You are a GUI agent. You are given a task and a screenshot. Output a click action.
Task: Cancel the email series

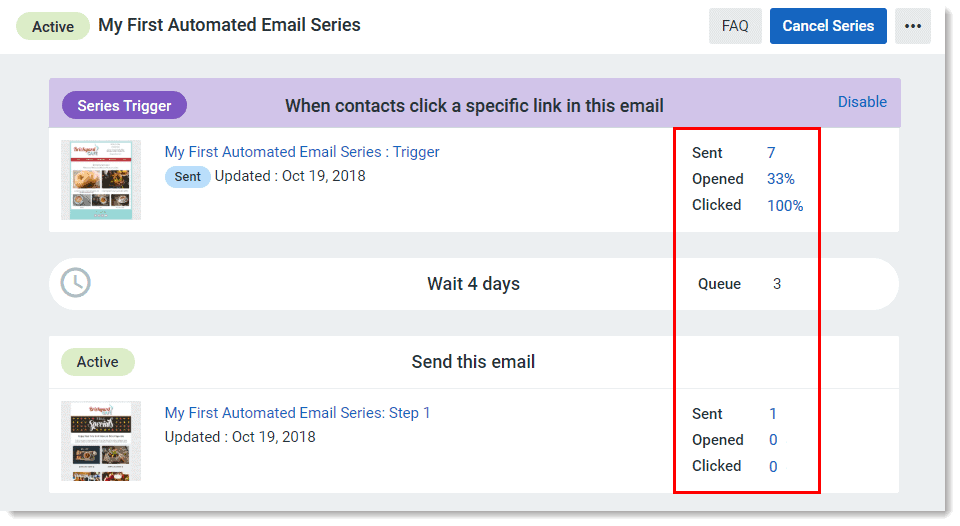[x=828, y=26]
